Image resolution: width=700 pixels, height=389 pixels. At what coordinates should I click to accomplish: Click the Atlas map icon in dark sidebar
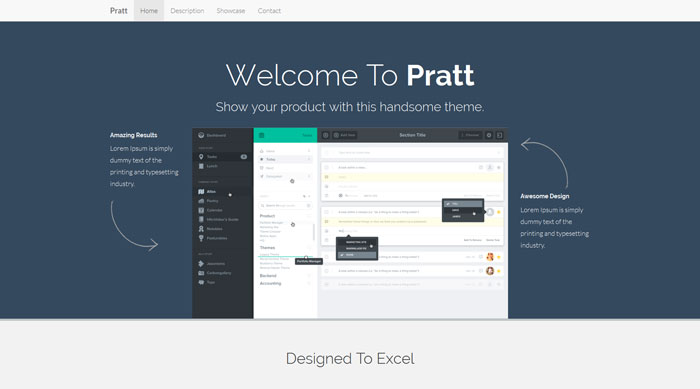pyautogui.click(x=201, y=192)
